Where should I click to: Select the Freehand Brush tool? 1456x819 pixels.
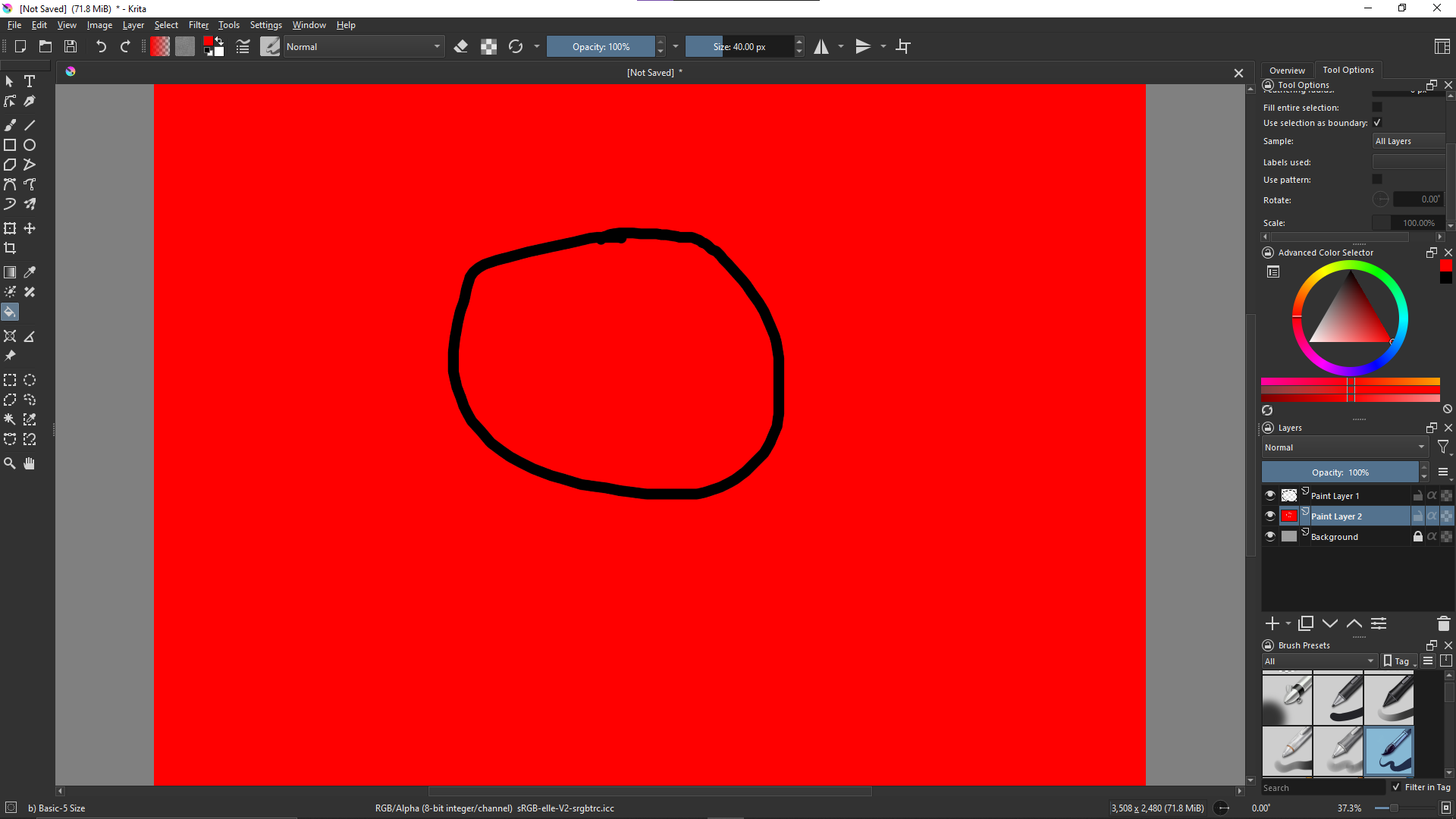[x=10, y=125]
